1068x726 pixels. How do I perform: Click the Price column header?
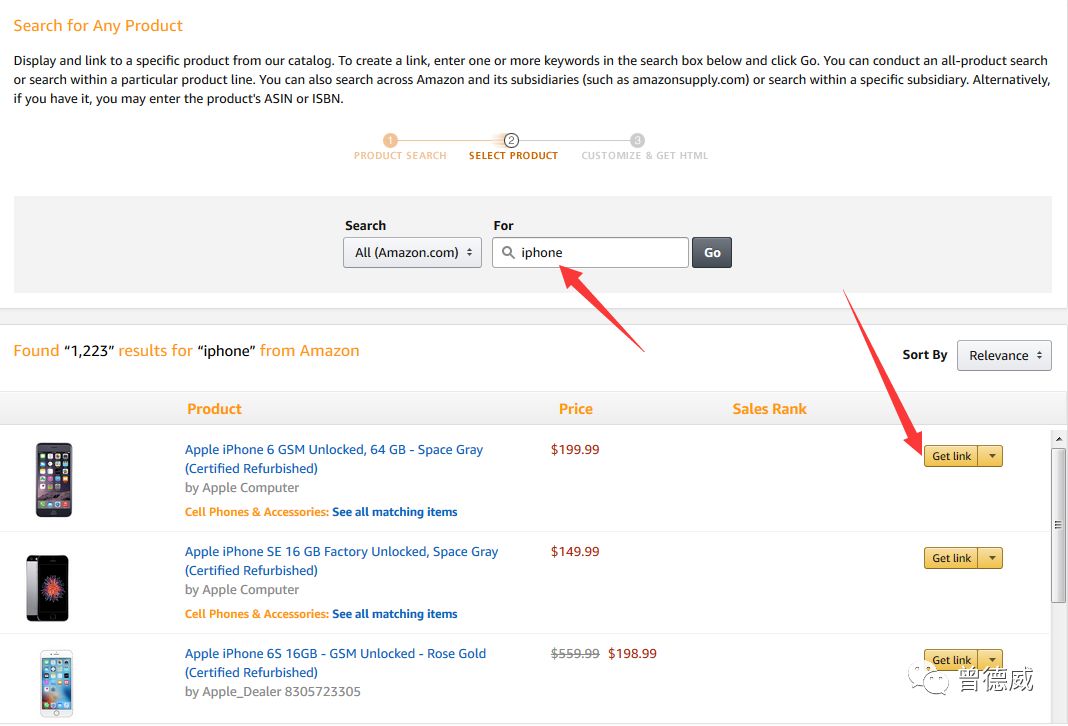(x=576, y=409)
